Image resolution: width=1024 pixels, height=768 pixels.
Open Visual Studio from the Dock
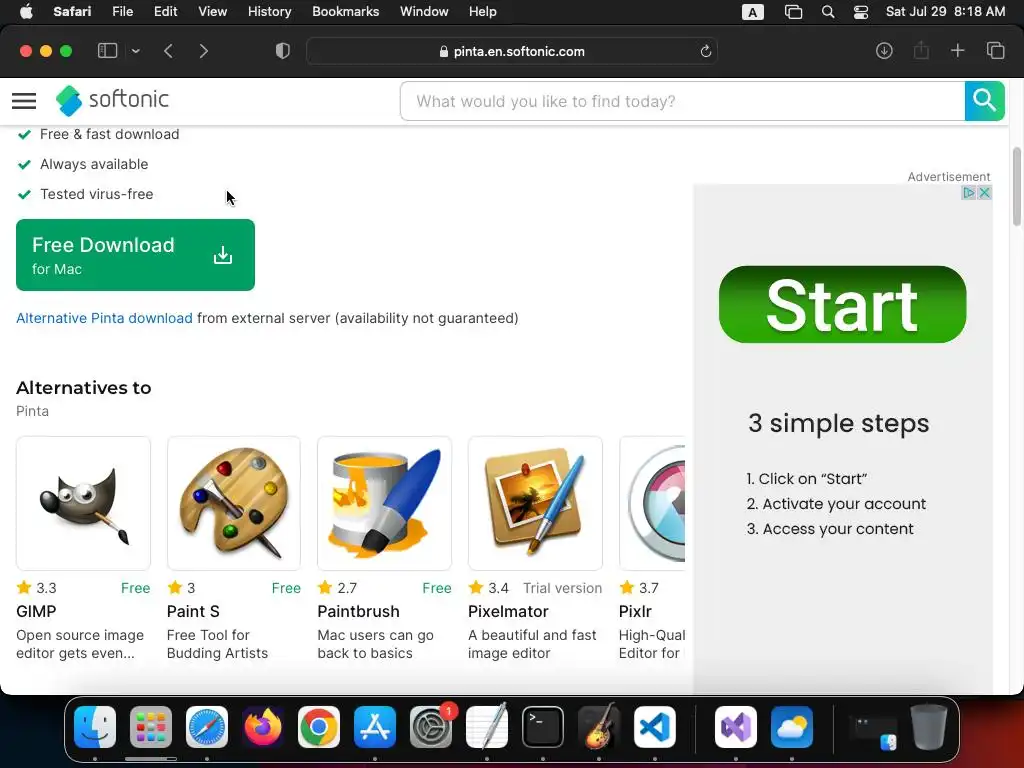click(736, 726)
